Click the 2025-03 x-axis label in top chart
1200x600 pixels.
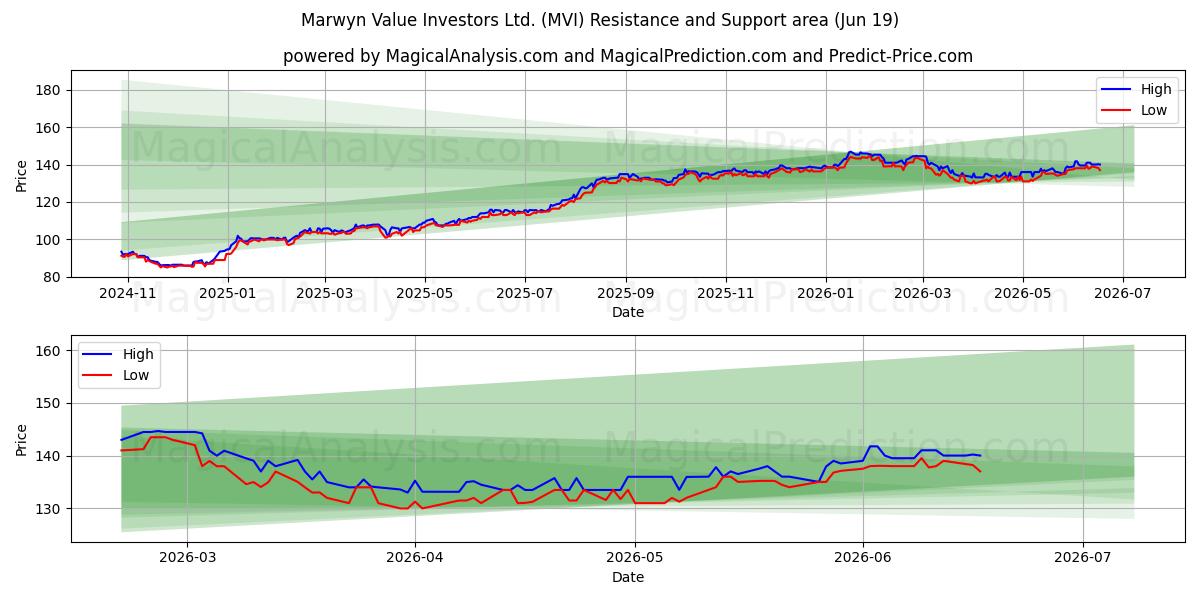coord(325,295)
